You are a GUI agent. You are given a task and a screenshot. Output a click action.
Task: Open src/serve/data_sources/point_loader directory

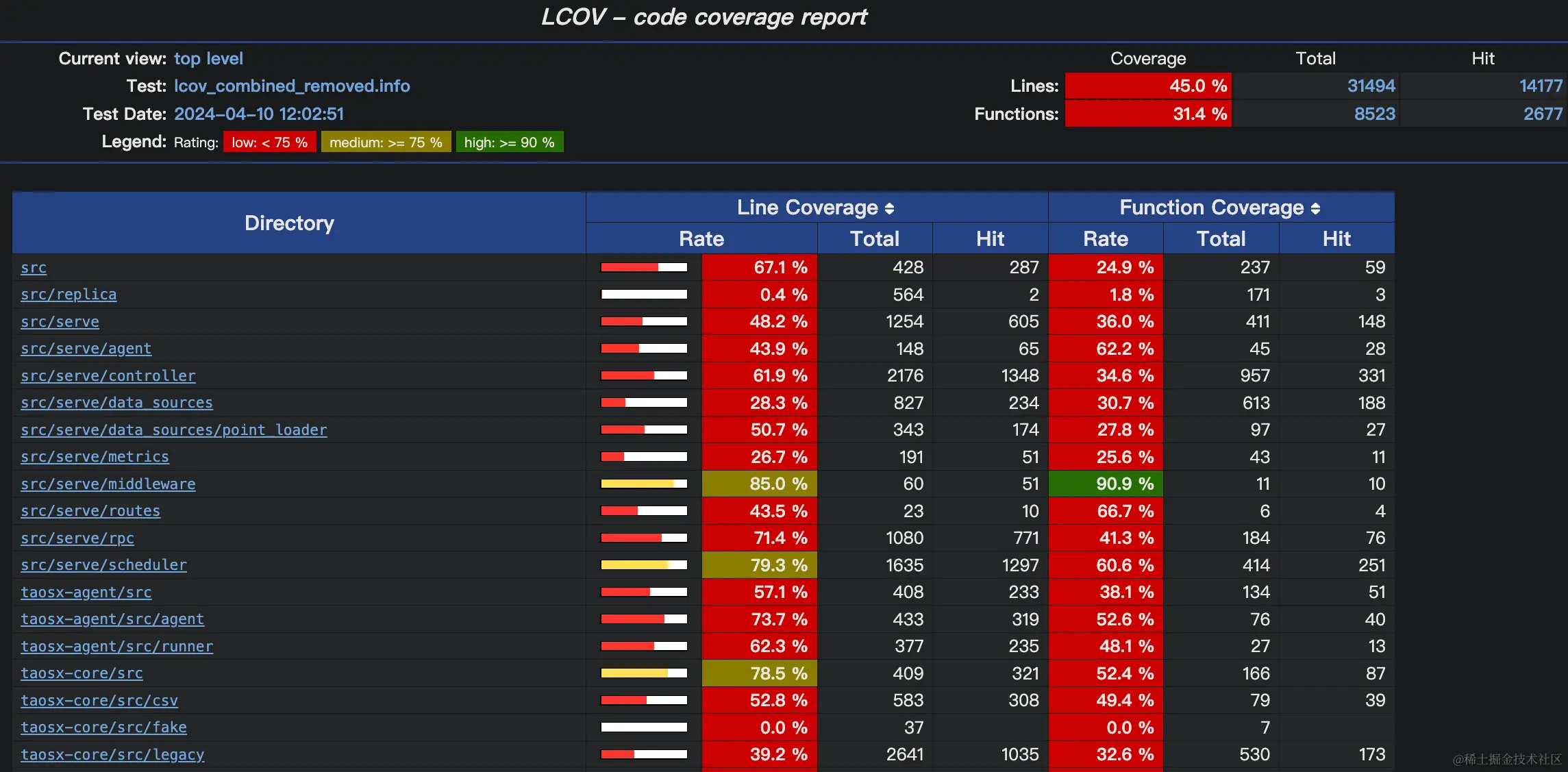[x=174, y=430]
